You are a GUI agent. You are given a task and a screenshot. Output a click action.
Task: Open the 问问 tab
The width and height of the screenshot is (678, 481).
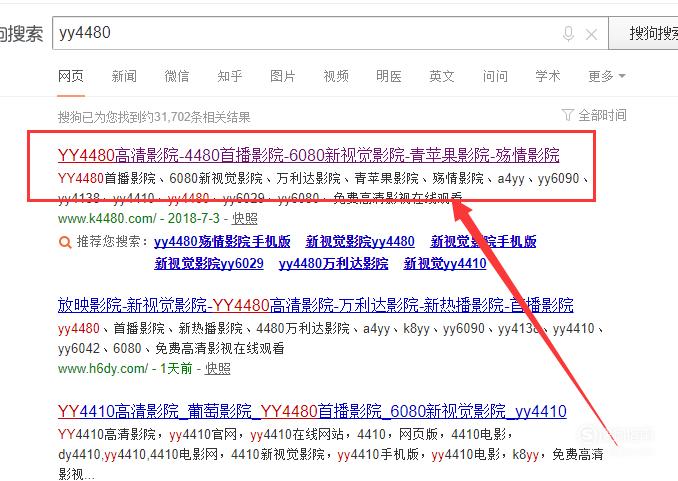click(x=495, y=76)
